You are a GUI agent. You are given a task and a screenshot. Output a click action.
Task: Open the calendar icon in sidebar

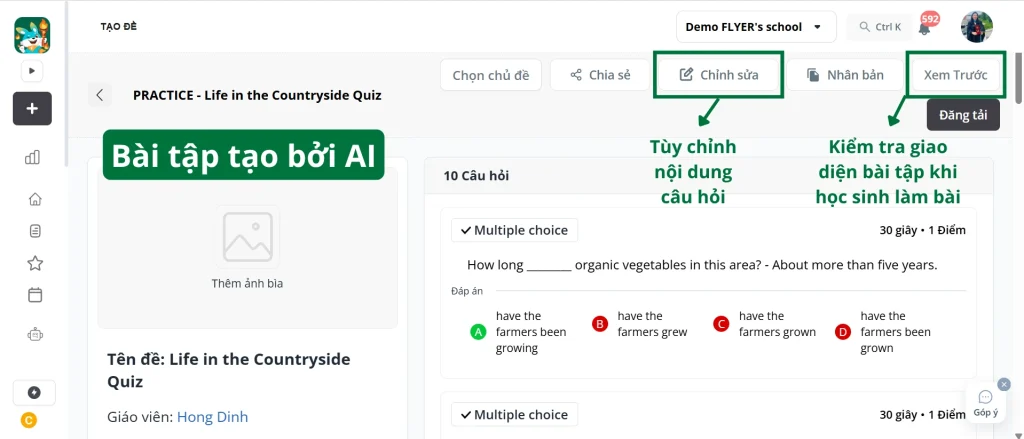point(35,295)
